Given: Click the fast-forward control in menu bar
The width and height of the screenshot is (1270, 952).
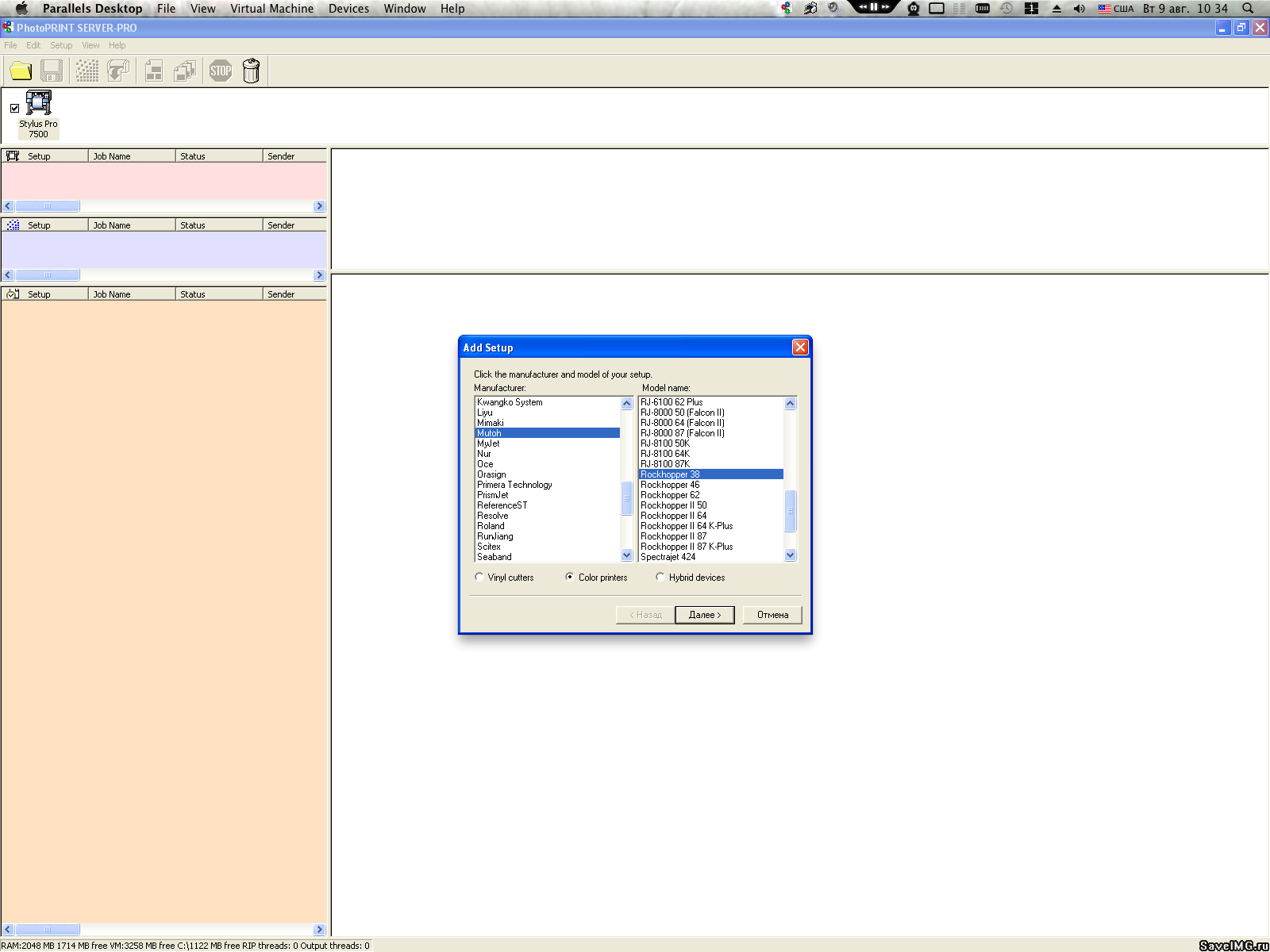Looking at the screenshot, I should click(886, 6).
